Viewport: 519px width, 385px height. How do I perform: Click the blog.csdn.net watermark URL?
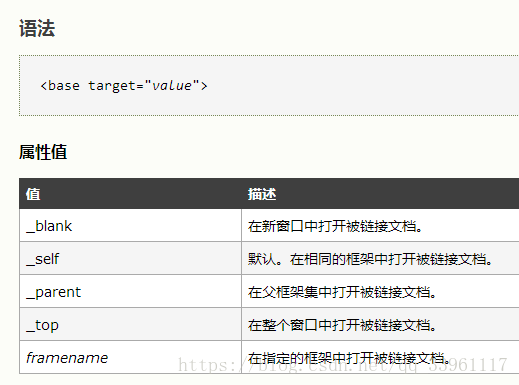pos(343,365)
